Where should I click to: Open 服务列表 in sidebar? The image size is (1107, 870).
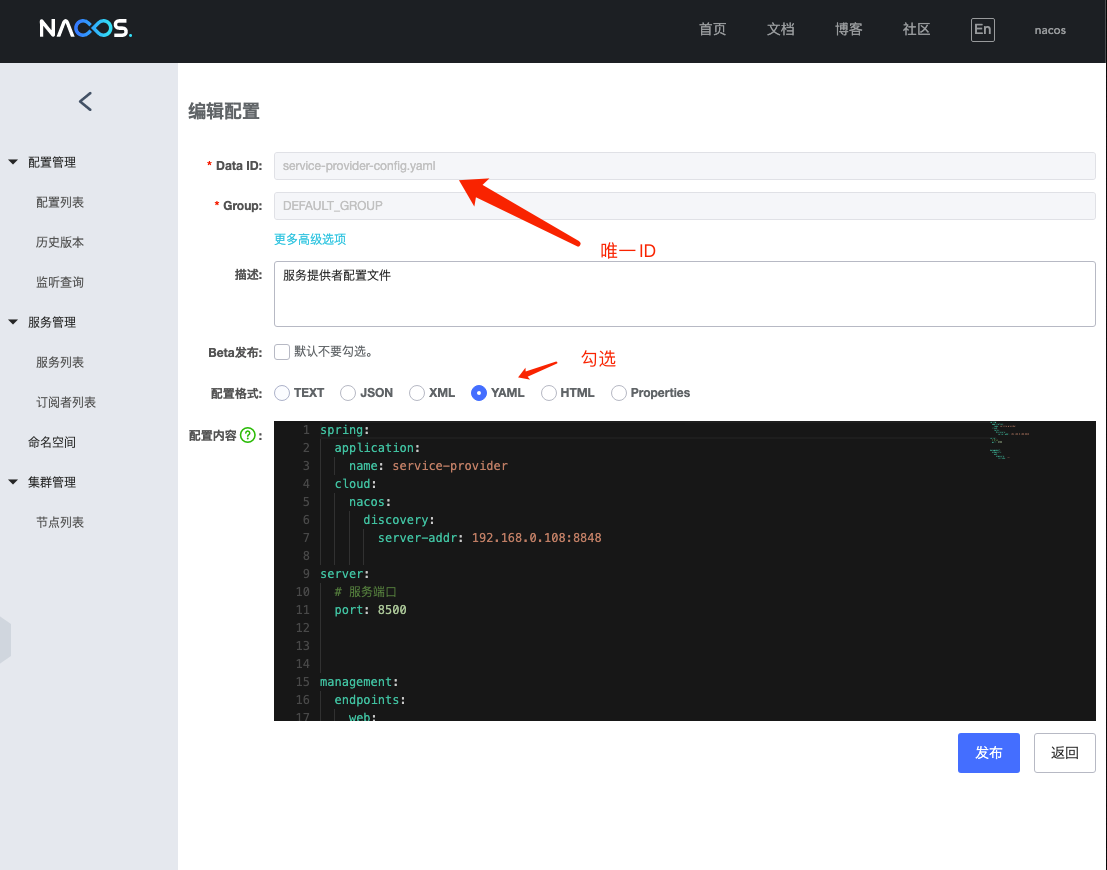click(x=60, y=362)
